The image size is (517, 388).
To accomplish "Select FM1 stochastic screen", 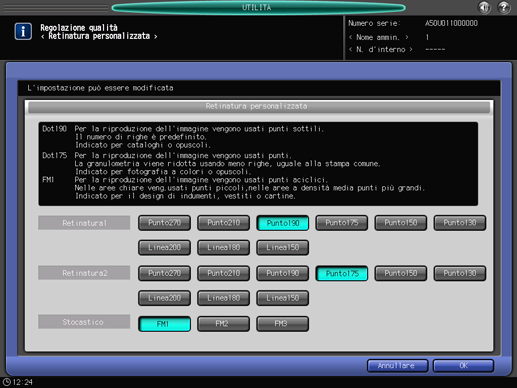I will [x=164, y=324].
